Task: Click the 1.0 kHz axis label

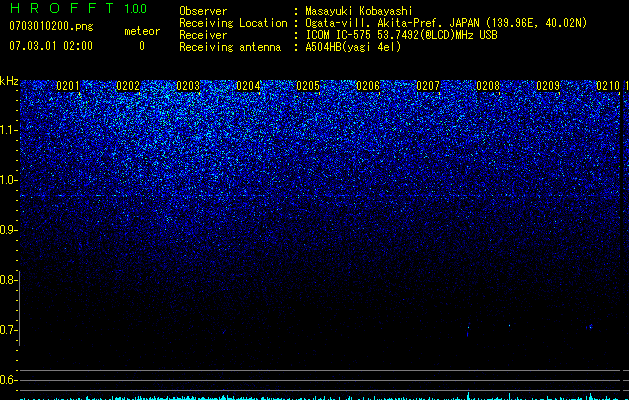Action: coord(8,180)
